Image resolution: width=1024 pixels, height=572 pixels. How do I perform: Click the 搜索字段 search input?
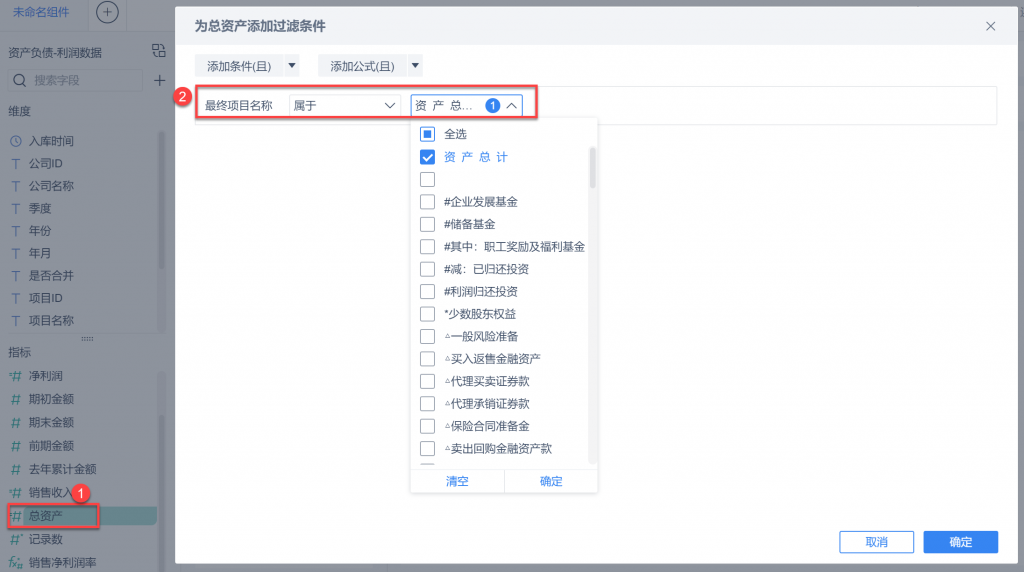point(75,80)
